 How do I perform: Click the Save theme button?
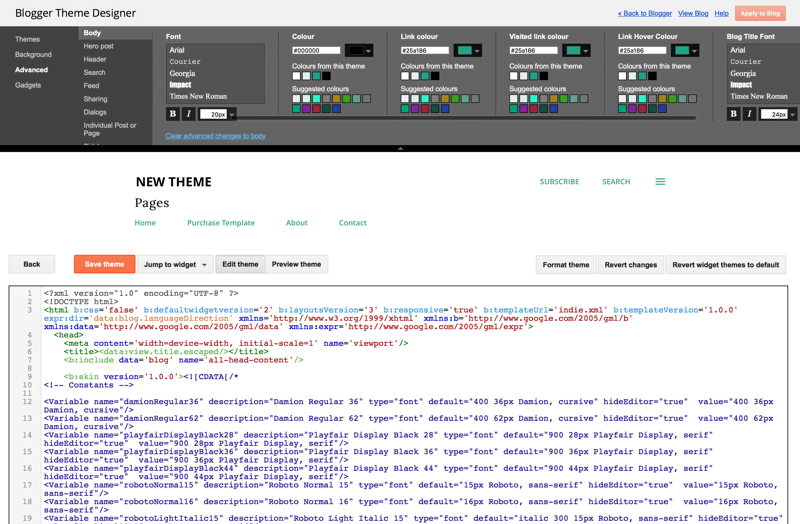105,264
